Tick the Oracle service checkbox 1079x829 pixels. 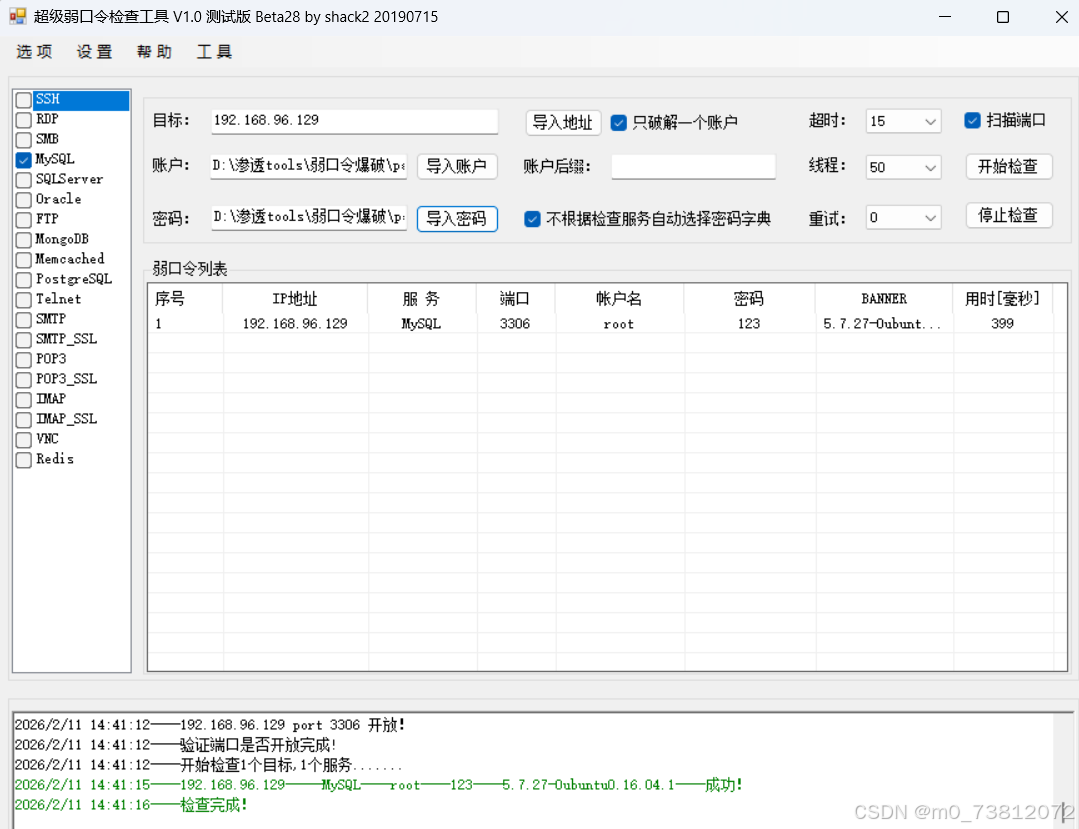[23, 200]
